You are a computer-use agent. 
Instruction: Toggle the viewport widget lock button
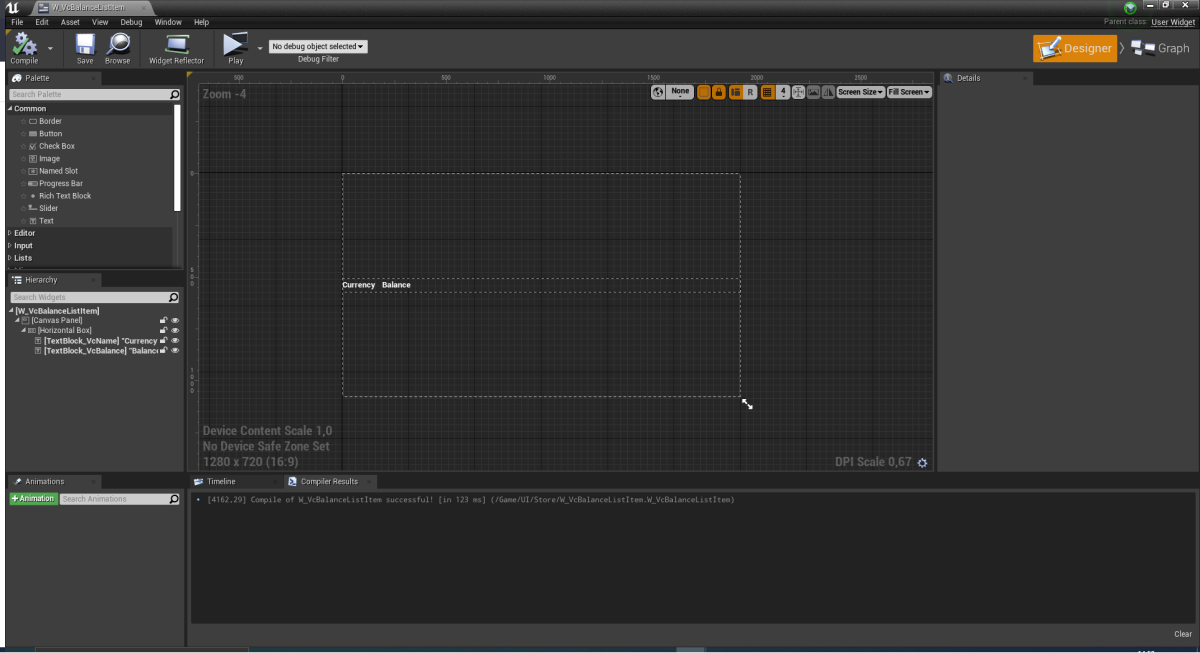click(x=718, y=92)
